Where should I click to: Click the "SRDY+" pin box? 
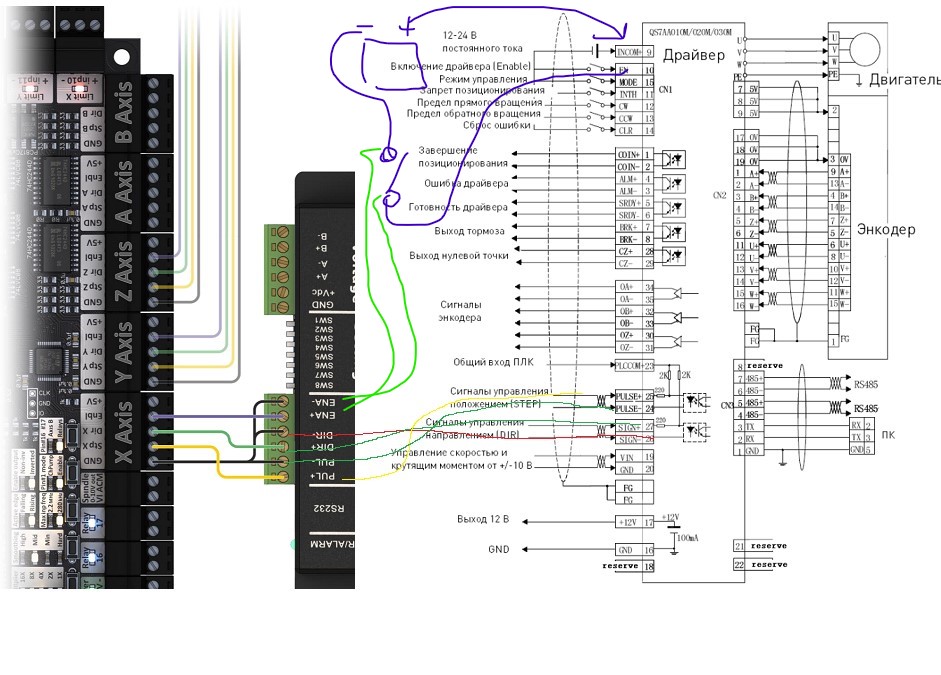click(634, 203)
